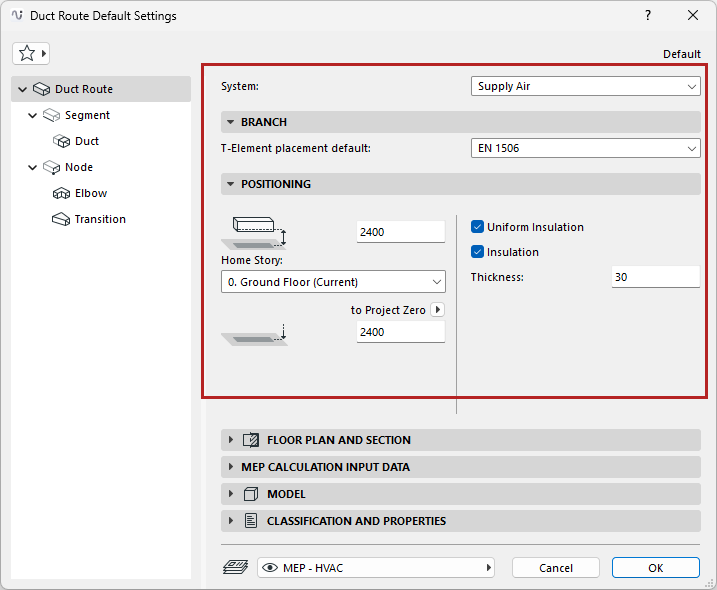The image size is (717, 590).
Task: Click the Thickness label
Action: tap(497, 277)
